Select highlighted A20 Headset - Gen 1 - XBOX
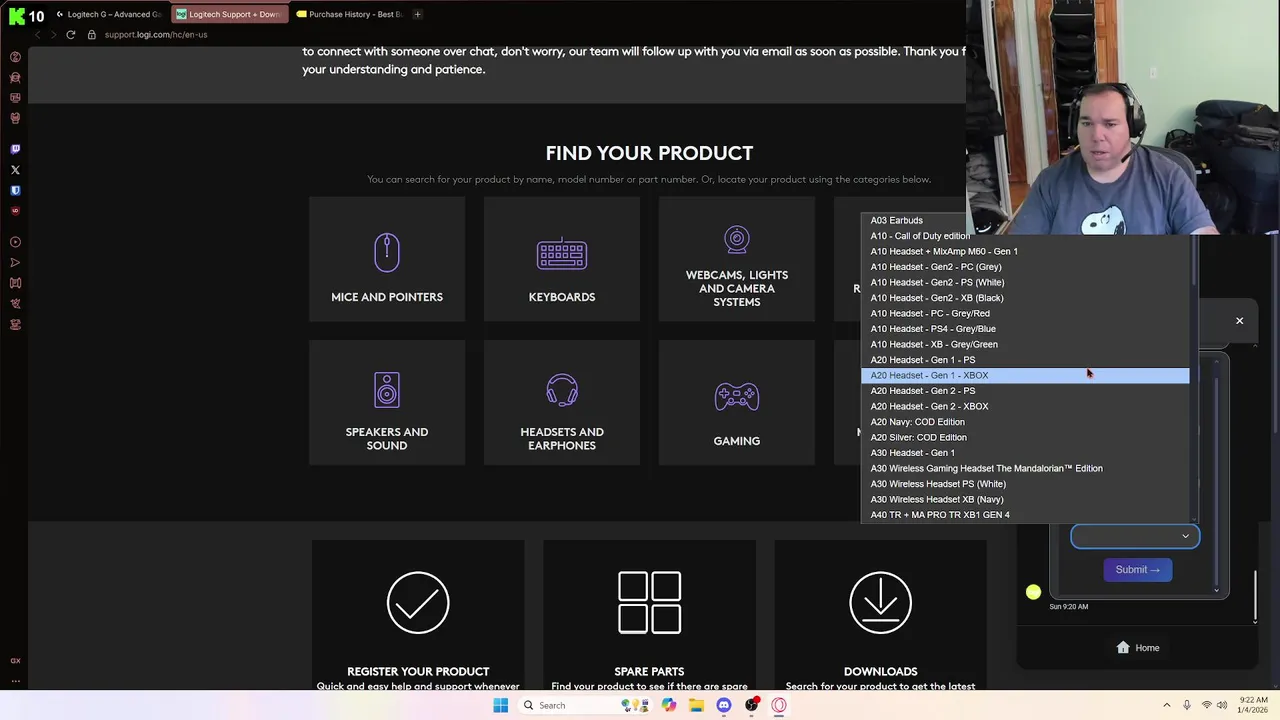Image resolution: width=1280 pixels, height=720 pixels. tap(1025, 375)
